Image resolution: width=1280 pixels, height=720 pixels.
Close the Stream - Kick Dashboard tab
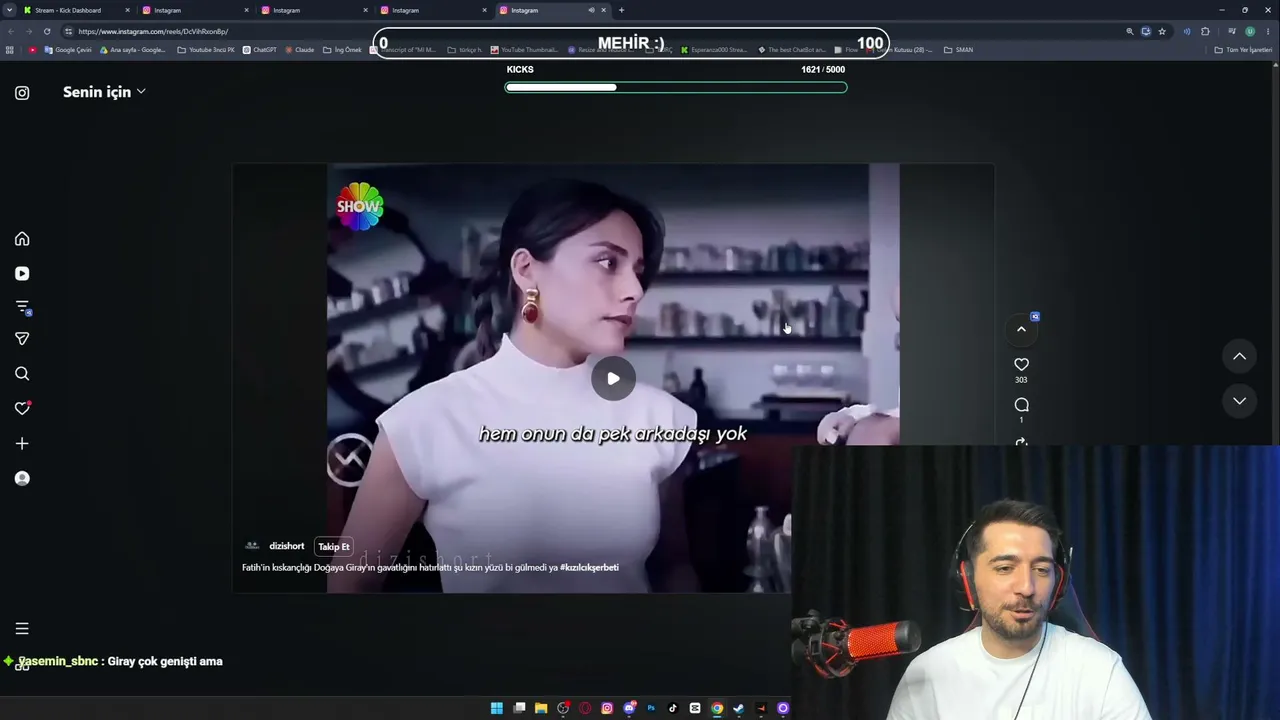pos(127,10)
